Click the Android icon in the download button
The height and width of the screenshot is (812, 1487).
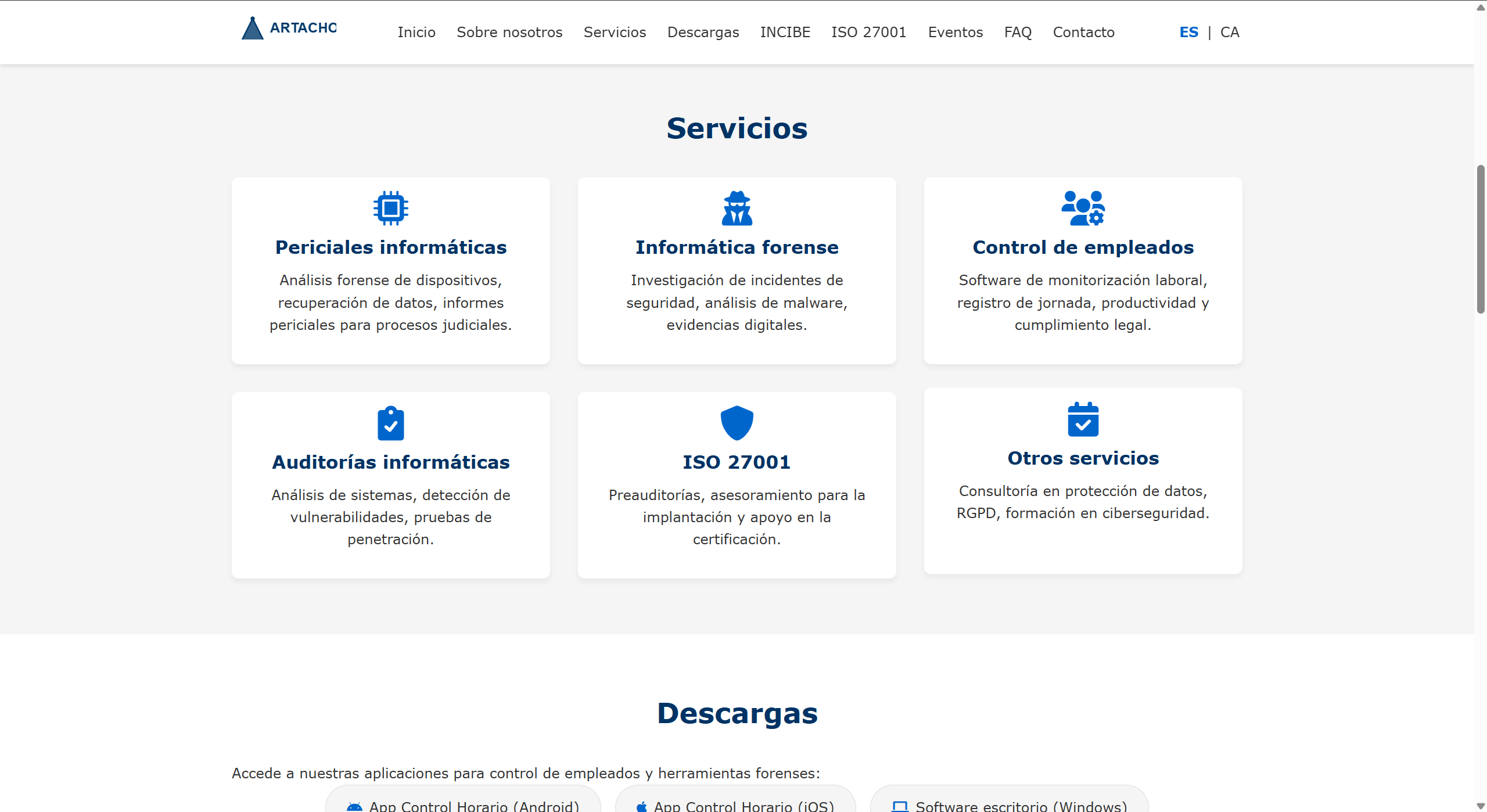354,806
